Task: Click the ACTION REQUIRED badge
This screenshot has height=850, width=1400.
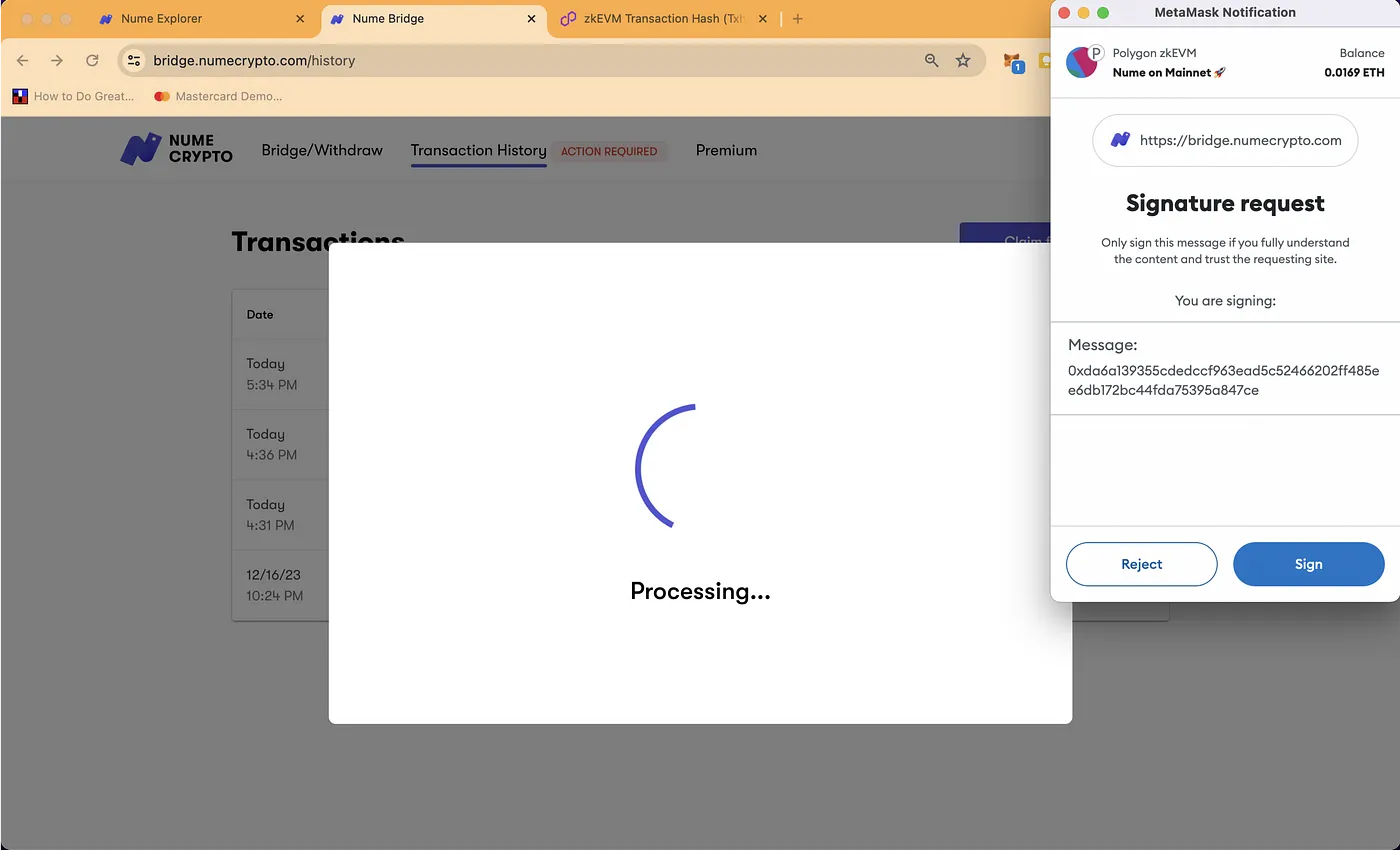Action: (609, 151)
